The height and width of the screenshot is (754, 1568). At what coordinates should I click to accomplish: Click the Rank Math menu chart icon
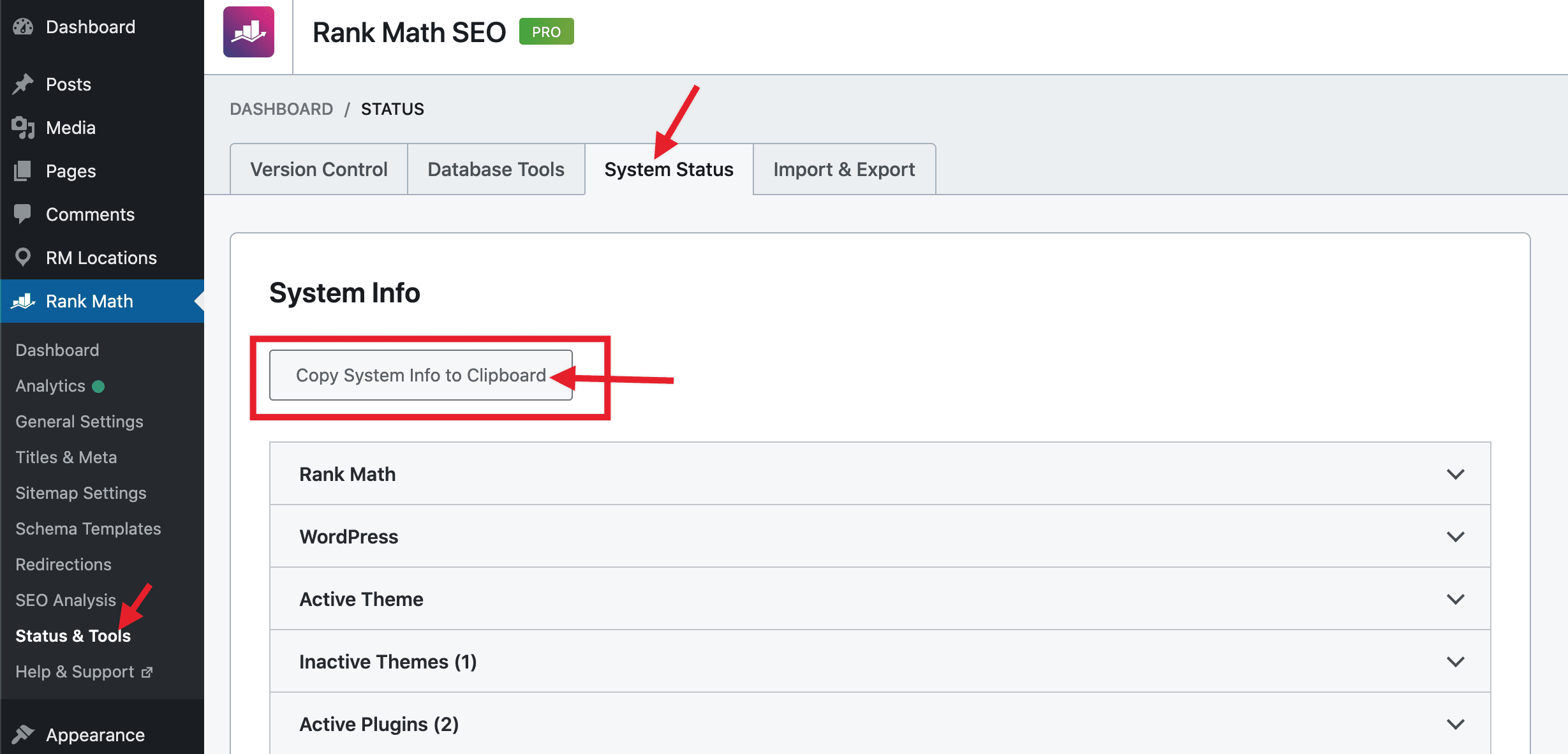click(23, 301)
